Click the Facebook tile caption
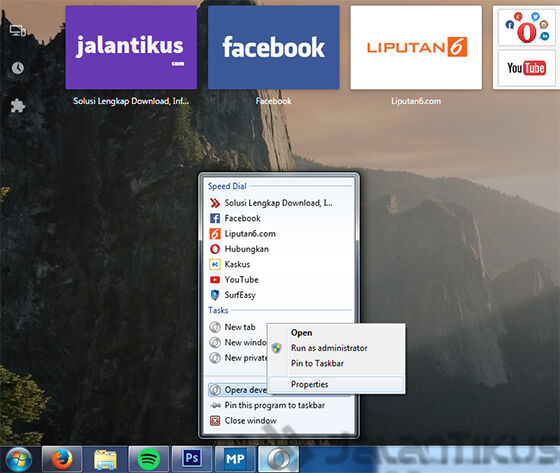 [274, 101]
